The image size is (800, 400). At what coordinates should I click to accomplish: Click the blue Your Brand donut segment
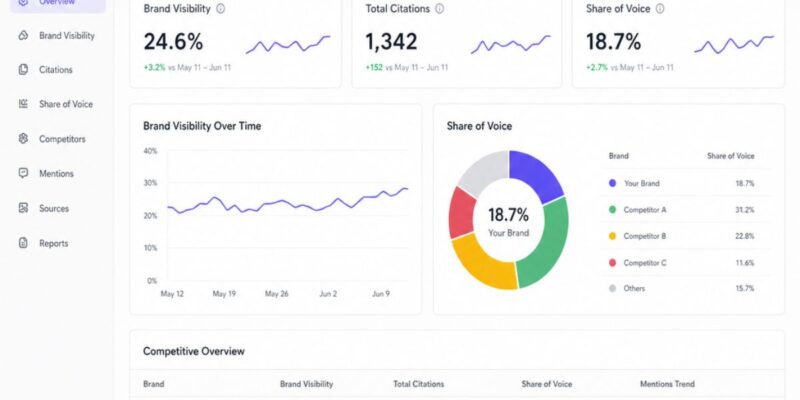point(537,173)
